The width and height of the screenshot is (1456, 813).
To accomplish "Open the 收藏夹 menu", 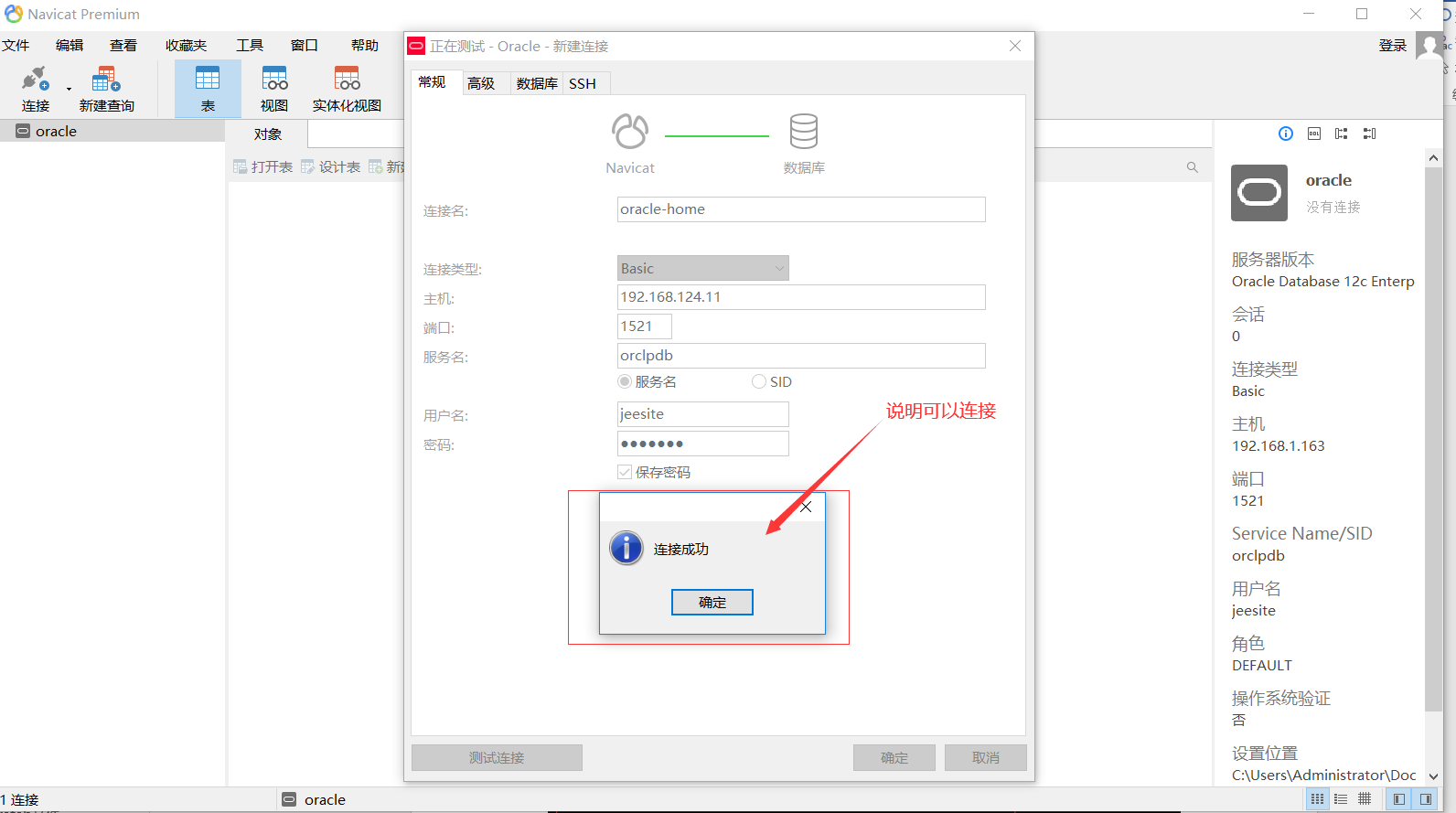I will point(186,45).
